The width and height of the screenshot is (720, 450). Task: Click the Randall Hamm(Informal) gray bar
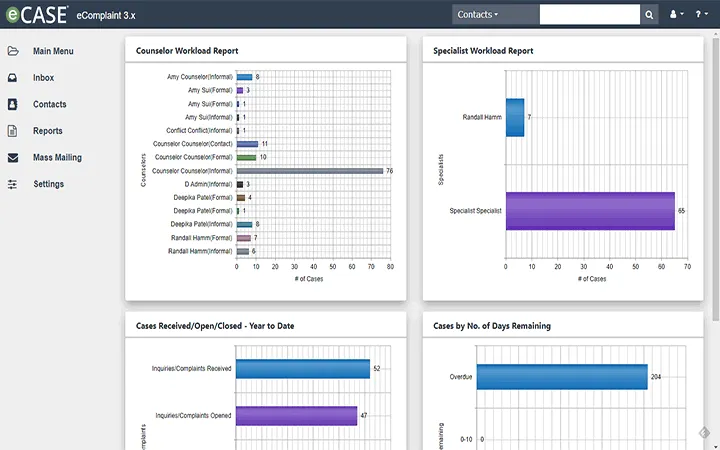click(x=243, y=252)
